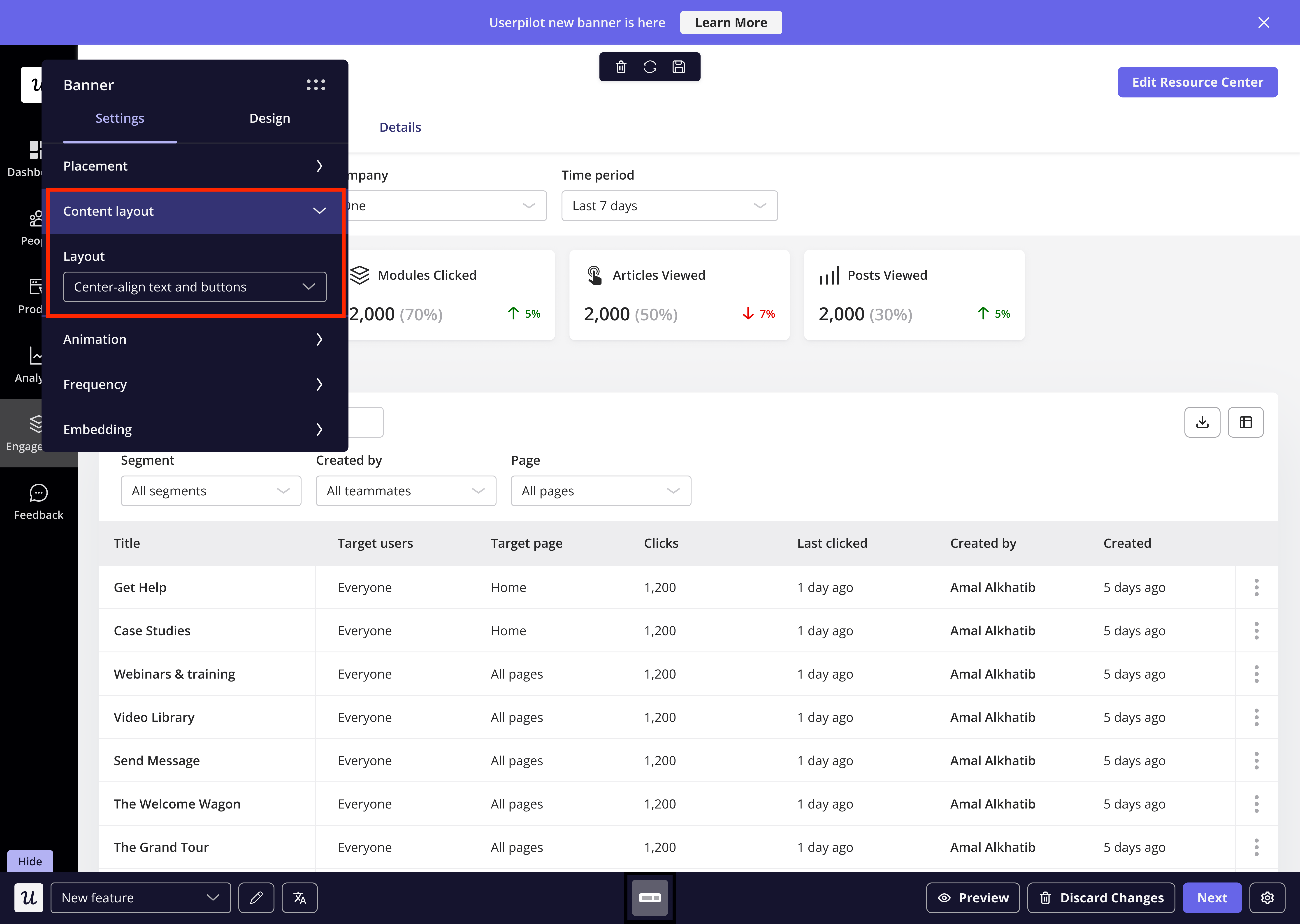This screenshot has height=924, width=1300.
Task: Click the Posts Viewed bar chart icon
Action: pyautogui.click(x=829, y=275)
